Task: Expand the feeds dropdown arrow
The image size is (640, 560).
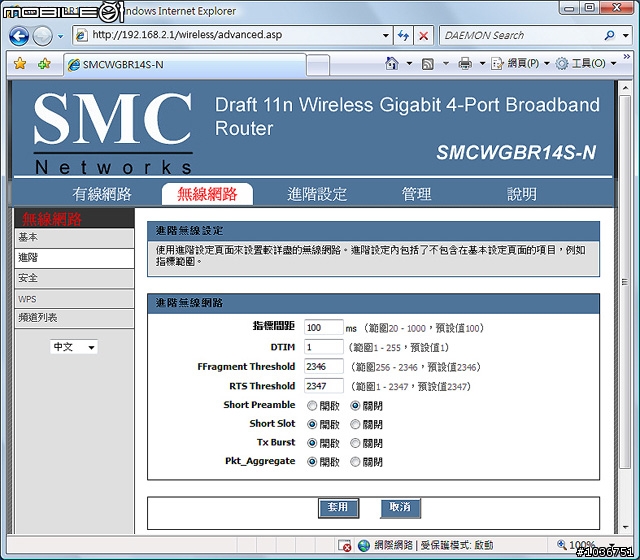Action: pos(446,63)
